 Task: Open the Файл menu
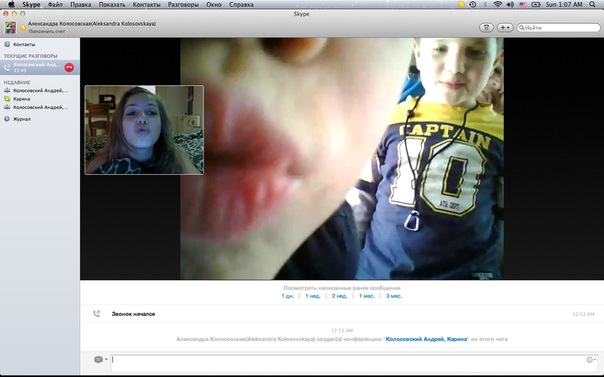pyautogui.click(x=55, y=5)
